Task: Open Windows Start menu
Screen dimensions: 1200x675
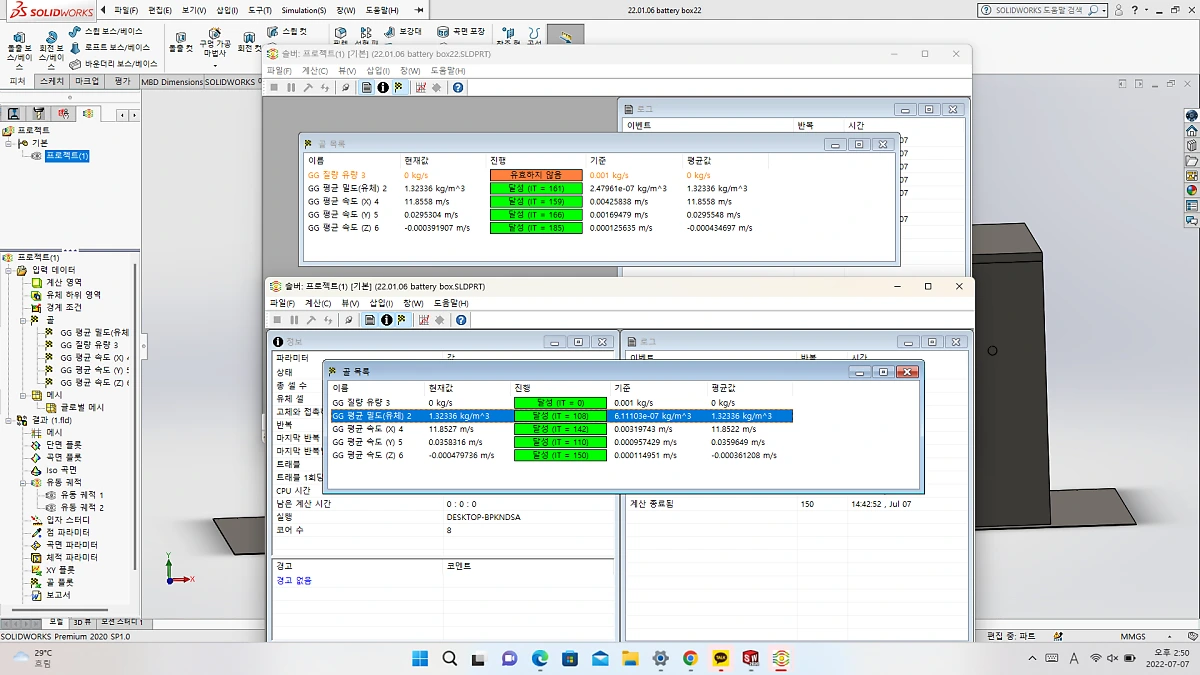Action: tap(420, 658)
